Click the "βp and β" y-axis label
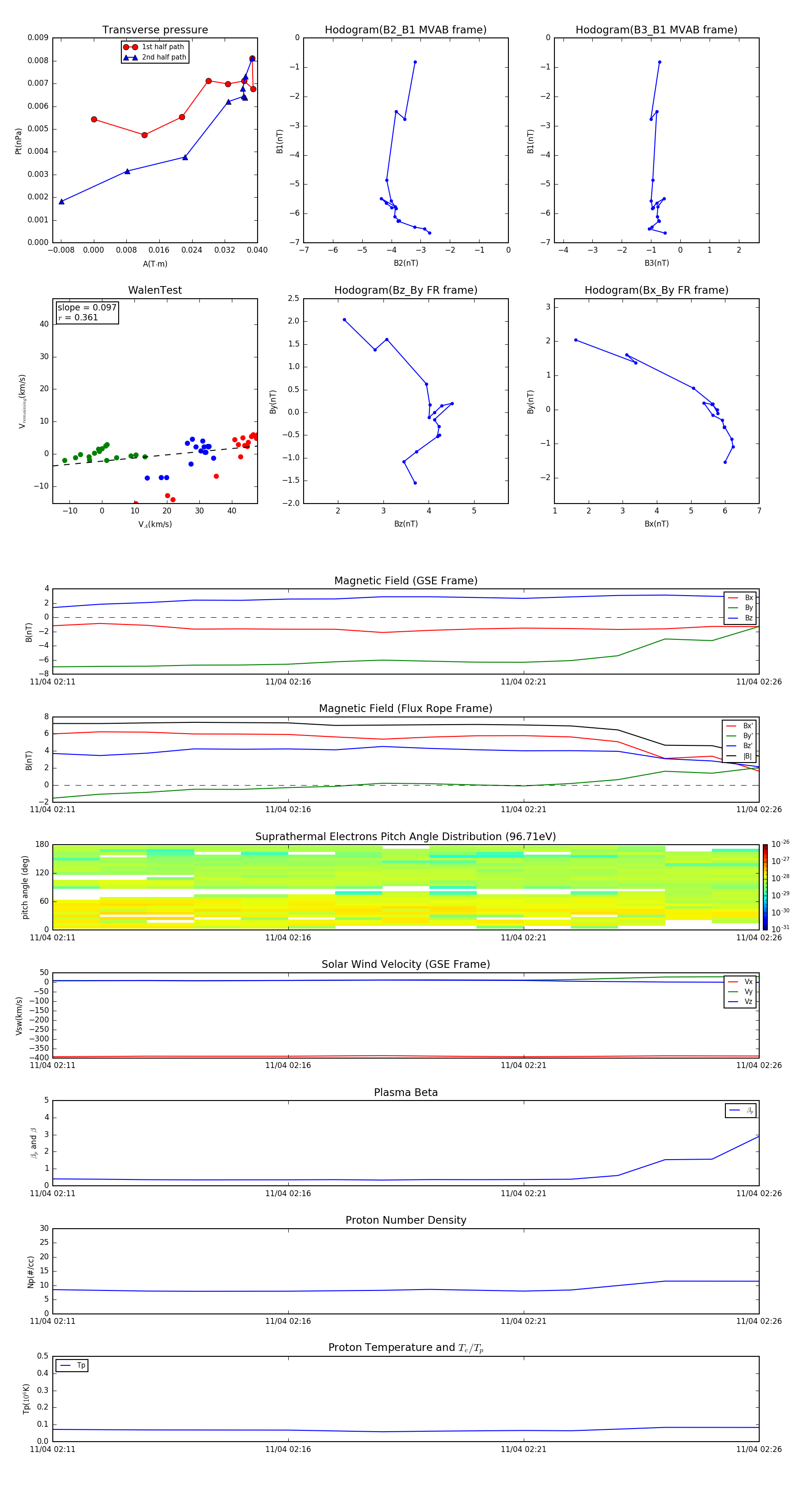The width and height of the screenshot is (812, 1489). tap(33, 1143)
